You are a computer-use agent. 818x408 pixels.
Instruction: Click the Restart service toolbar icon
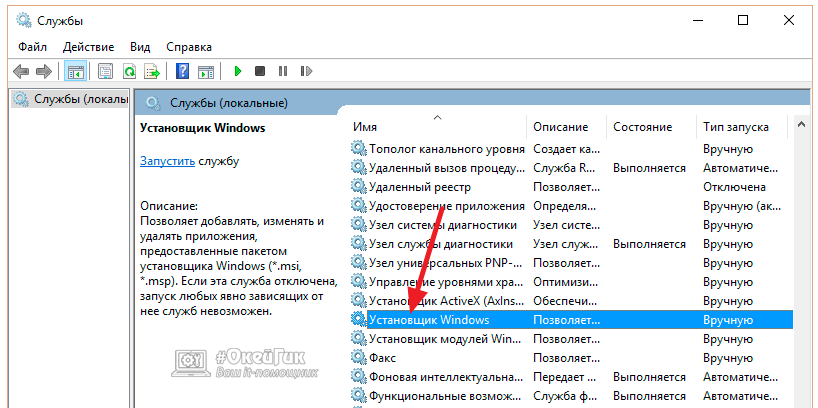(x=306, y=71)
